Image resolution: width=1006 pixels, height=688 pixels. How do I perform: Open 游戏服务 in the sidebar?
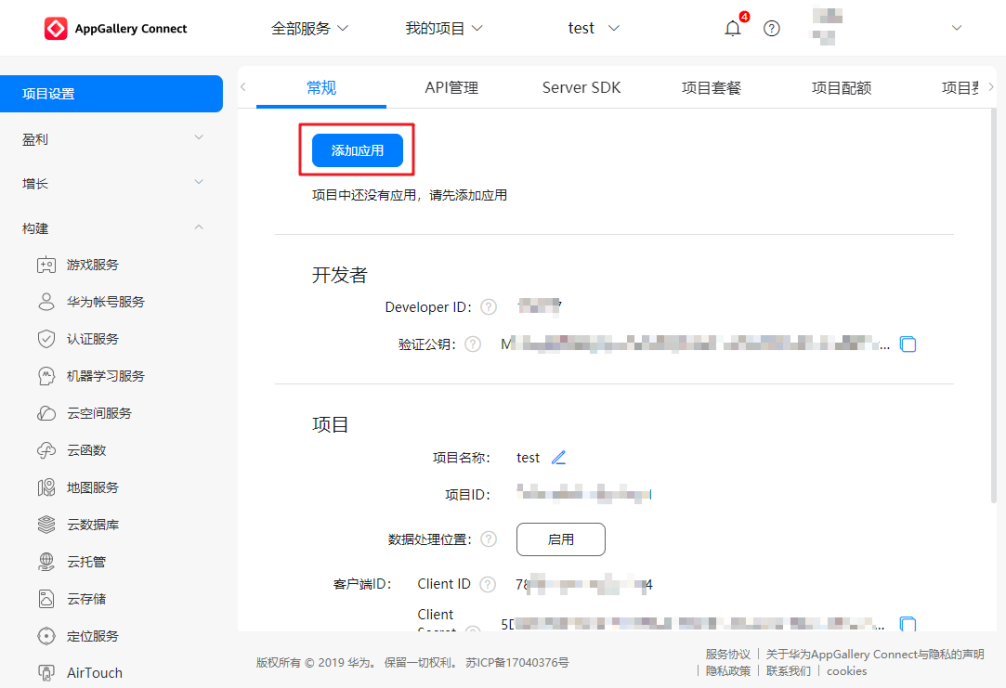92,265
